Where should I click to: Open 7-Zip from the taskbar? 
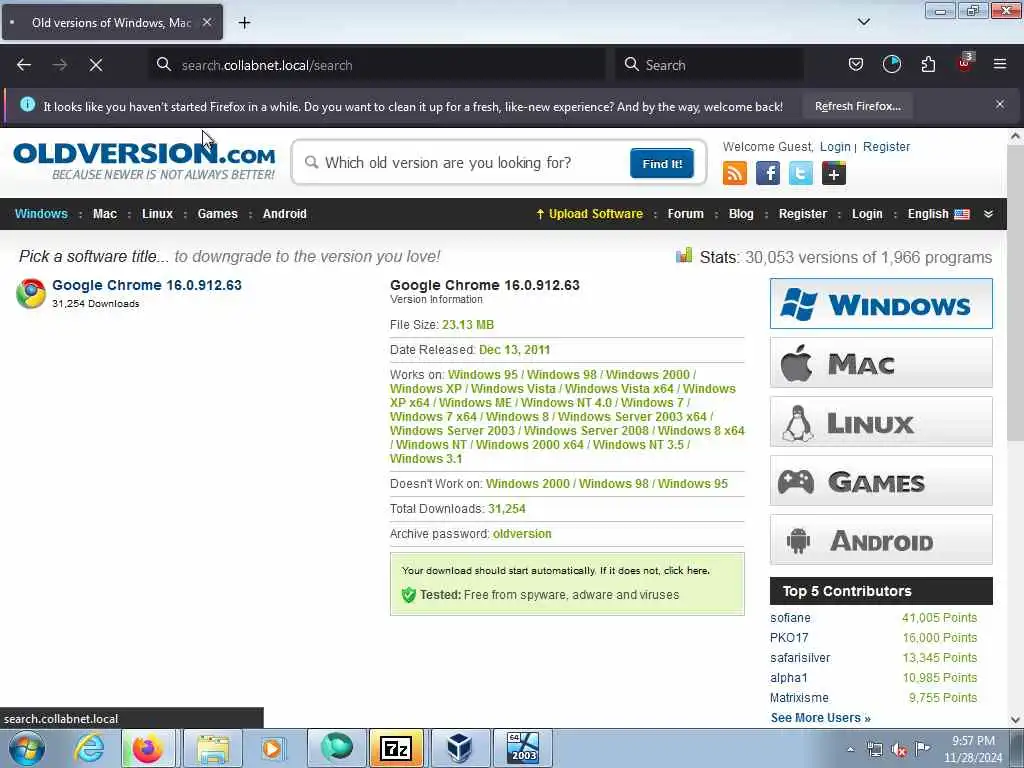click(396, 748)
